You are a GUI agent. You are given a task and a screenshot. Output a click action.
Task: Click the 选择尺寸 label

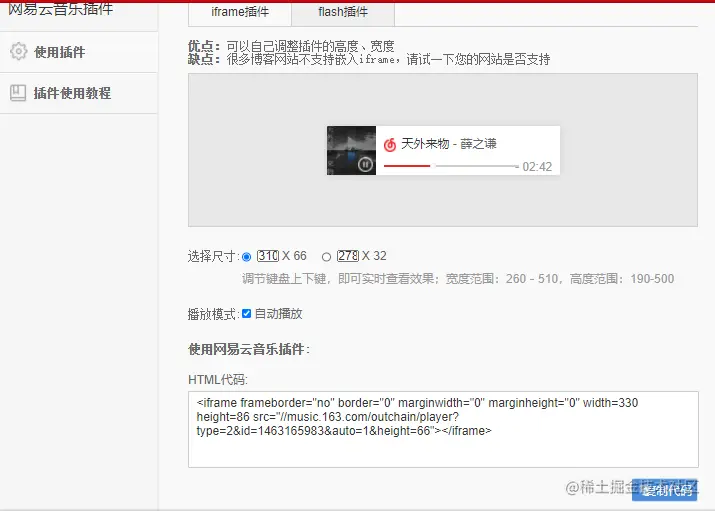click(x=212, y=256)
